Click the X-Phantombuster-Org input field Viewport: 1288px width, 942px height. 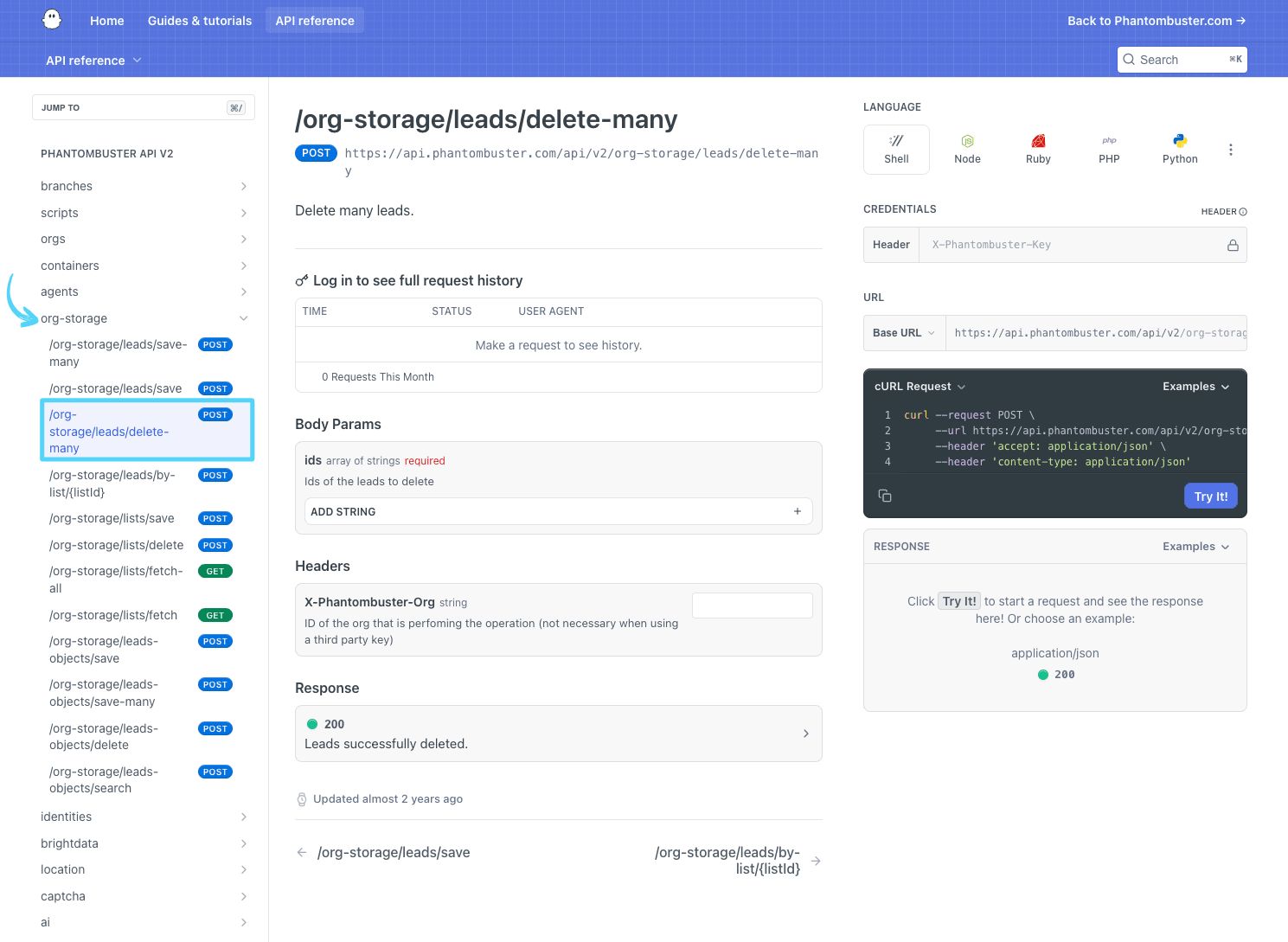coord(752,605)
